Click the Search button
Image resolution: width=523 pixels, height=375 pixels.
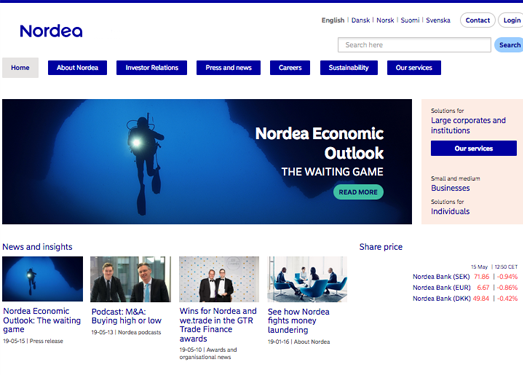pos(509,45)
